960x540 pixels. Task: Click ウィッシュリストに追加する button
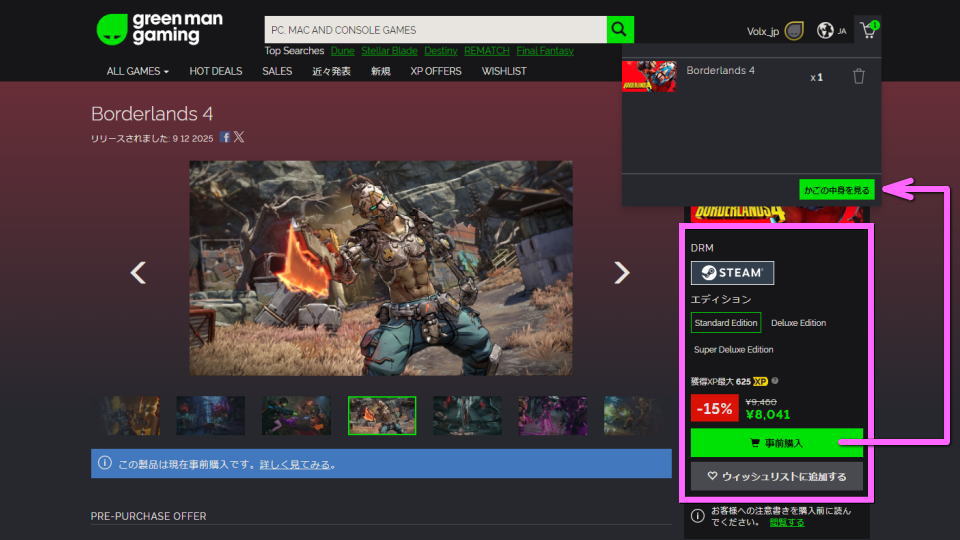coord(776,476)
